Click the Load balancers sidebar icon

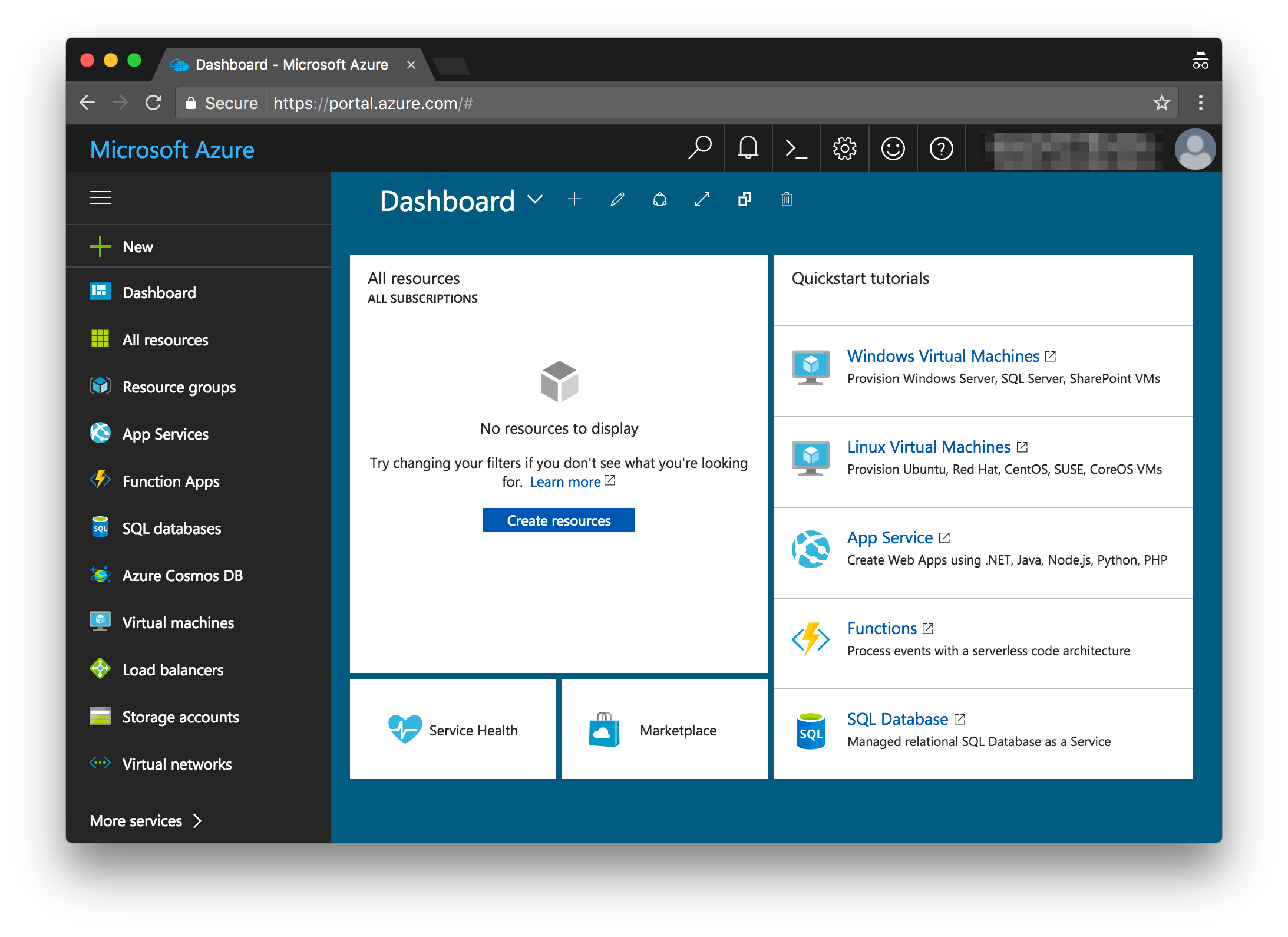[100, 669]
